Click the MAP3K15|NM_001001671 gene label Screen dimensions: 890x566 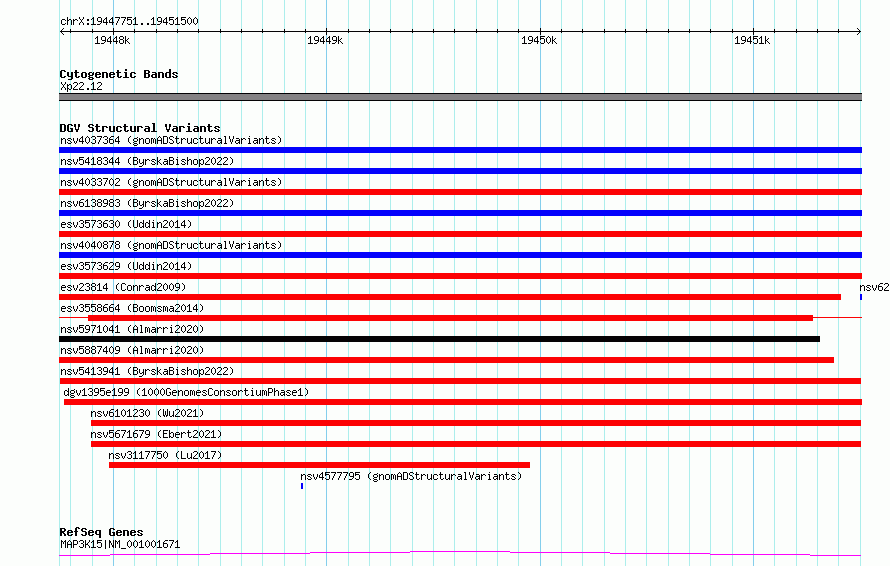[120, 544]
